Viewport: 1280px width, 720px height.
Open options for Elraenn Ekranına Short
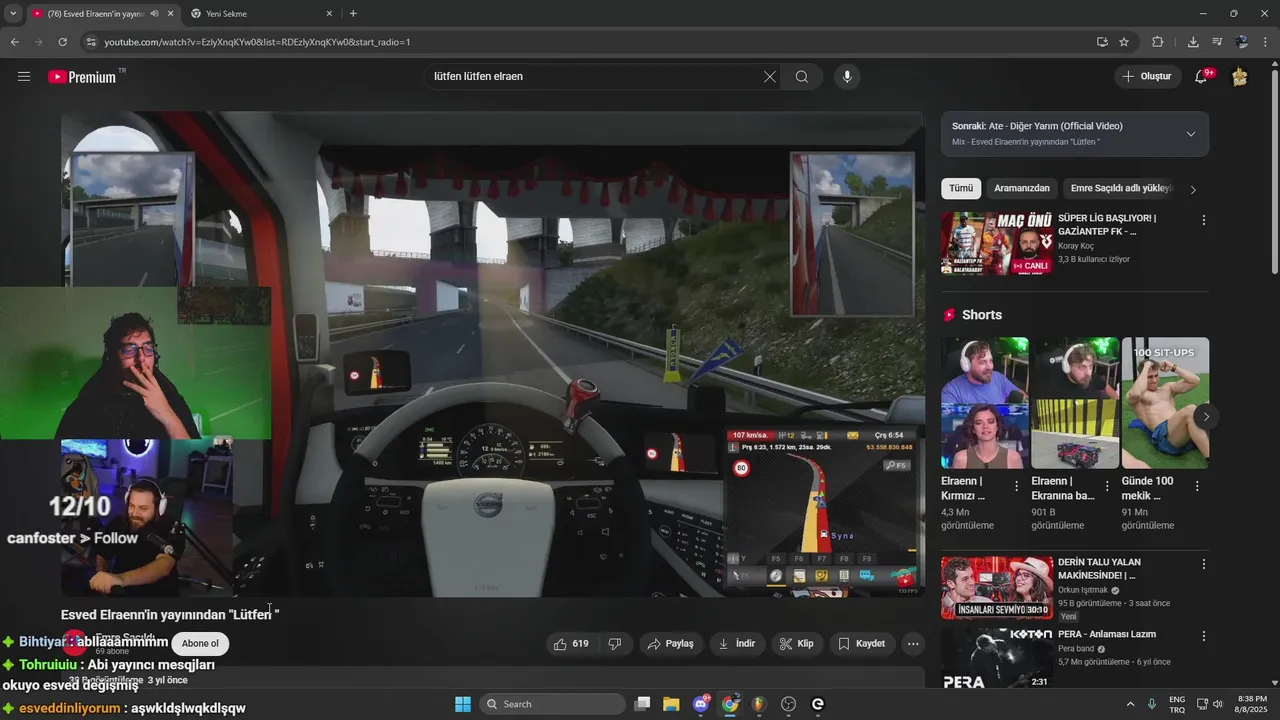pos(1107,486)
